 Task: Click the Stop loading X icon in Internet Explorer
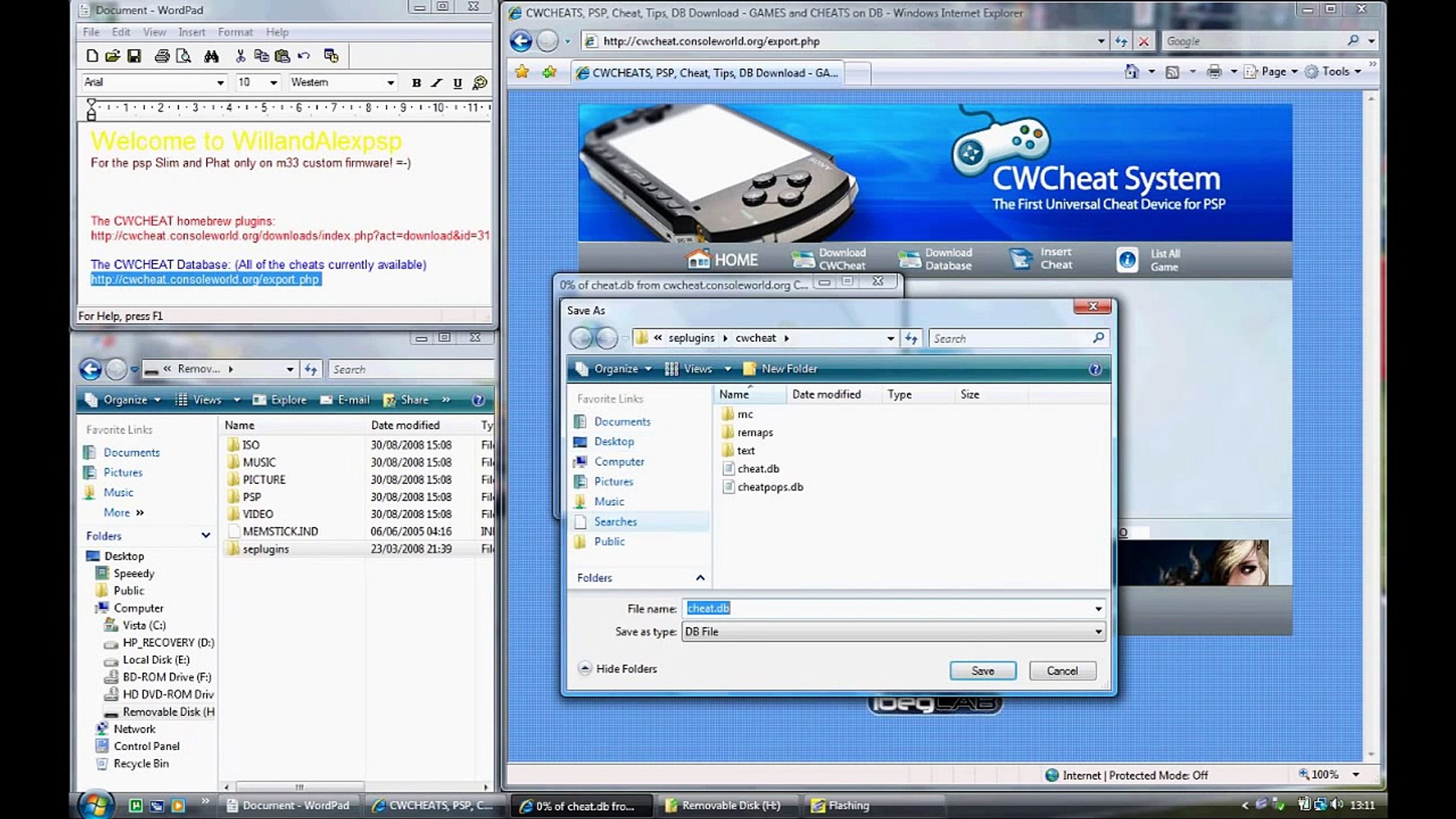point(1144,41)
